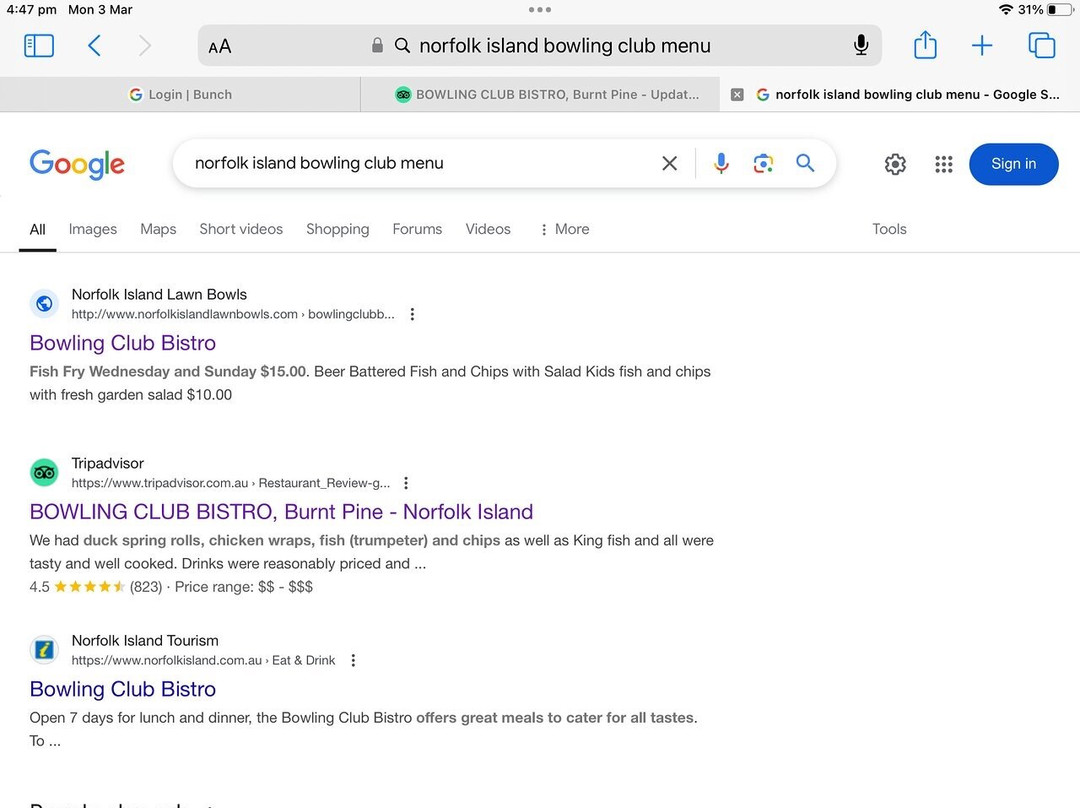Sign in to Google
This screenshot has width=1080, height=808.
pyautogui.click(x=1013, y=164)
